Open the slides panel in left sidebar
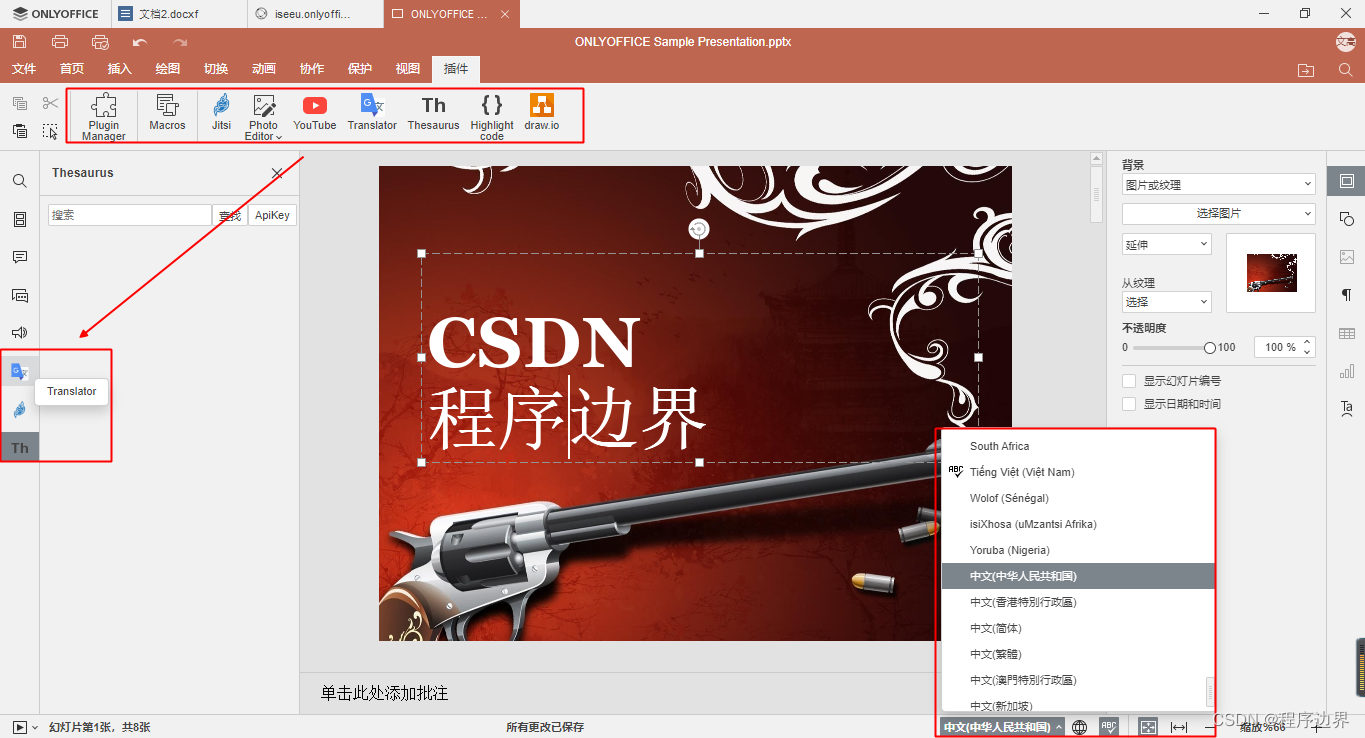 [20, 219]
